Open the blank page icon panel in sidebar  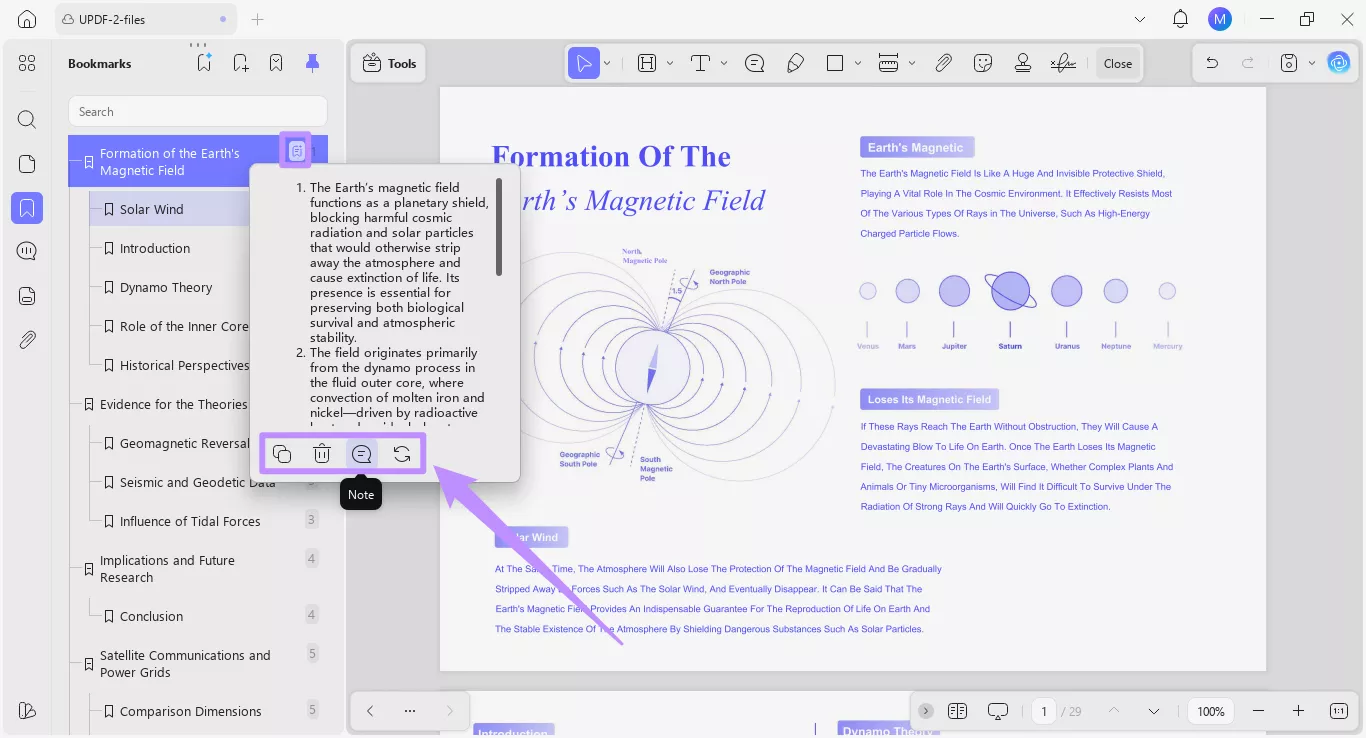click(x=27, y=164)
